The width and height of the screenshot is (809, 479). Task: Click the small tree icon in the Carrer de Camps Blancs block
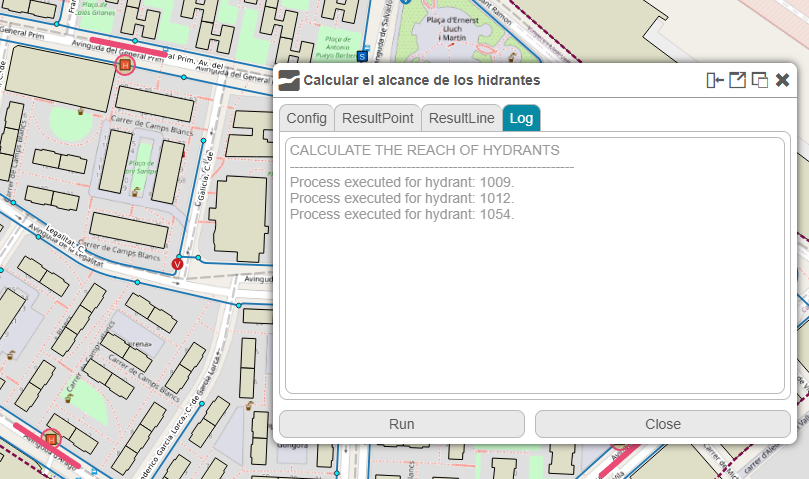pos(81,111)
